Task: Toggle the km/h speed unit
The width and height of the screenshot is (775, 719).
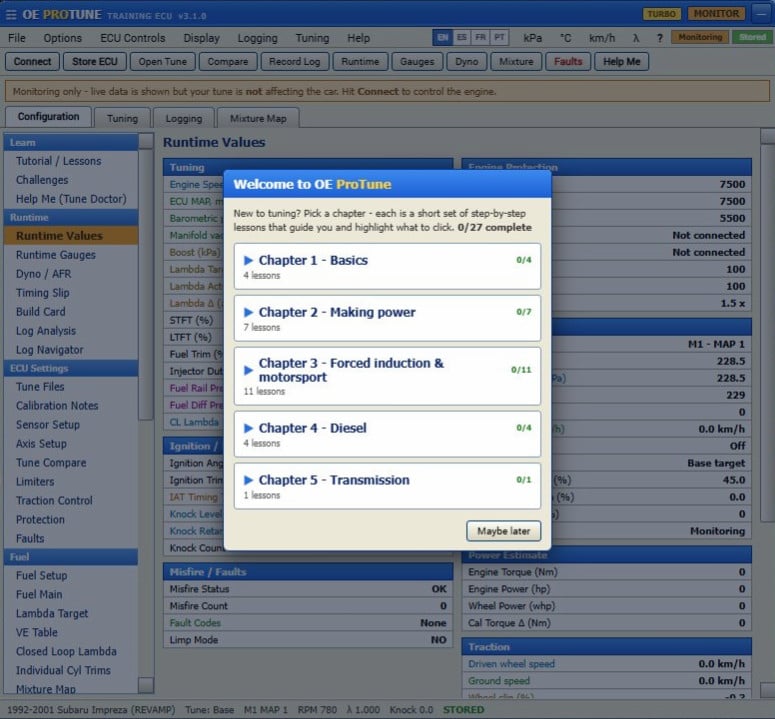Action: pyautogui.click(x=602, y=38)
